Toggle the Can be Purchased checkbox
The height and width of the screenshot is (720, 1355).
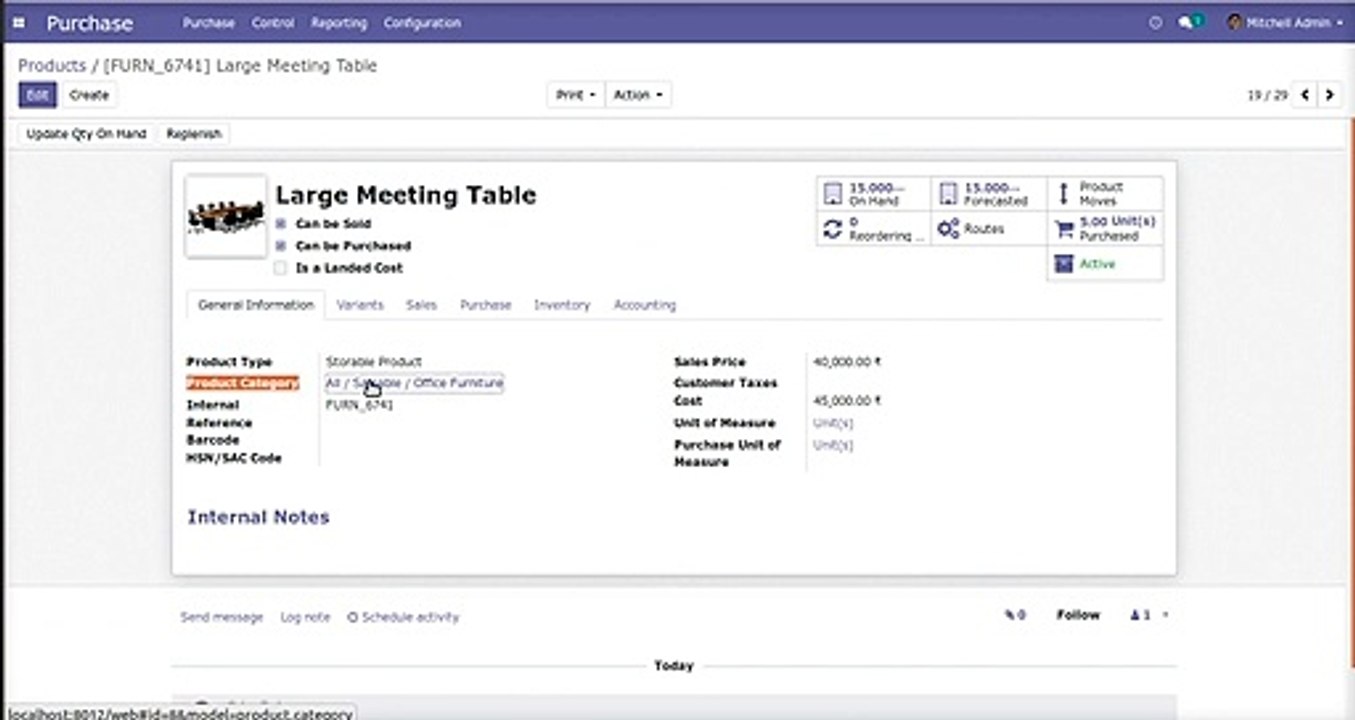point(281,246)
